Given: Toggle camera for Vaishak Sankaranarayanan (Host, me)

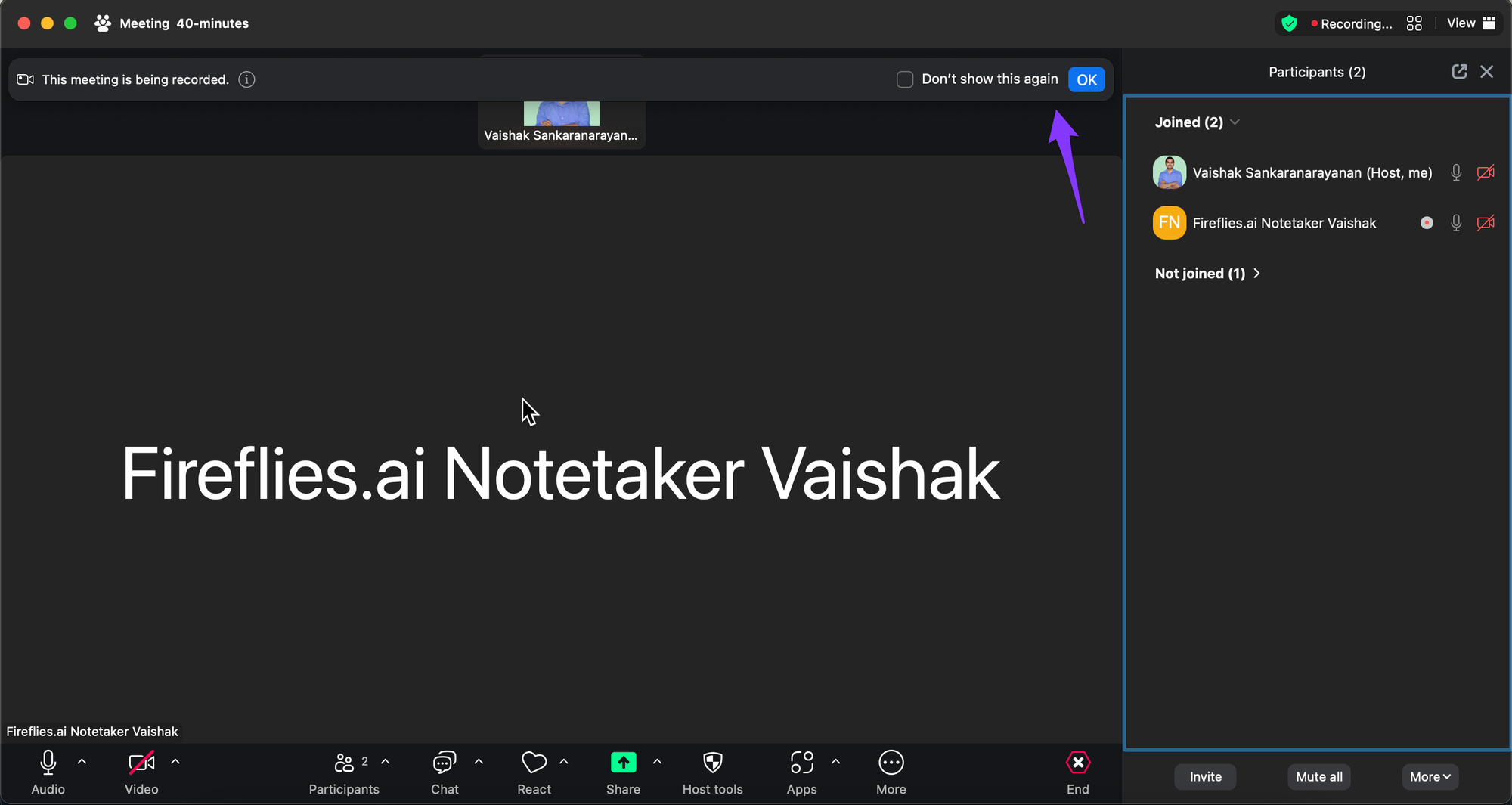Looking at the screenshot, I should click(x=1486, y=172).
